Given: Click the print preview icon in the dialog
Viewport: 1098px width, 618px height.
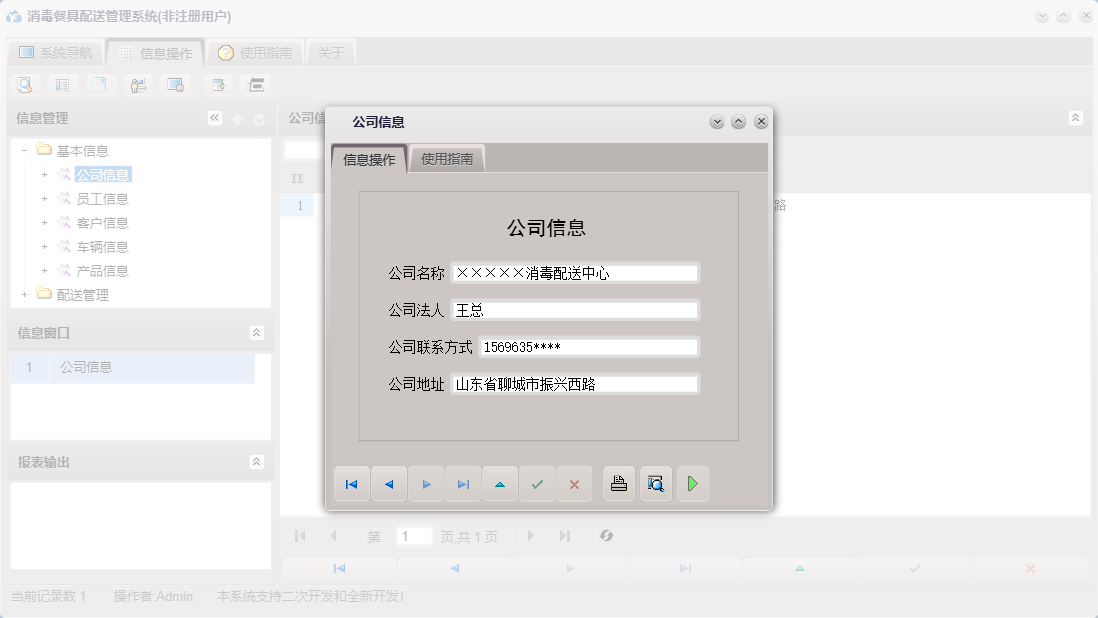Looking at the screenshot, I should tap(655, 483).
